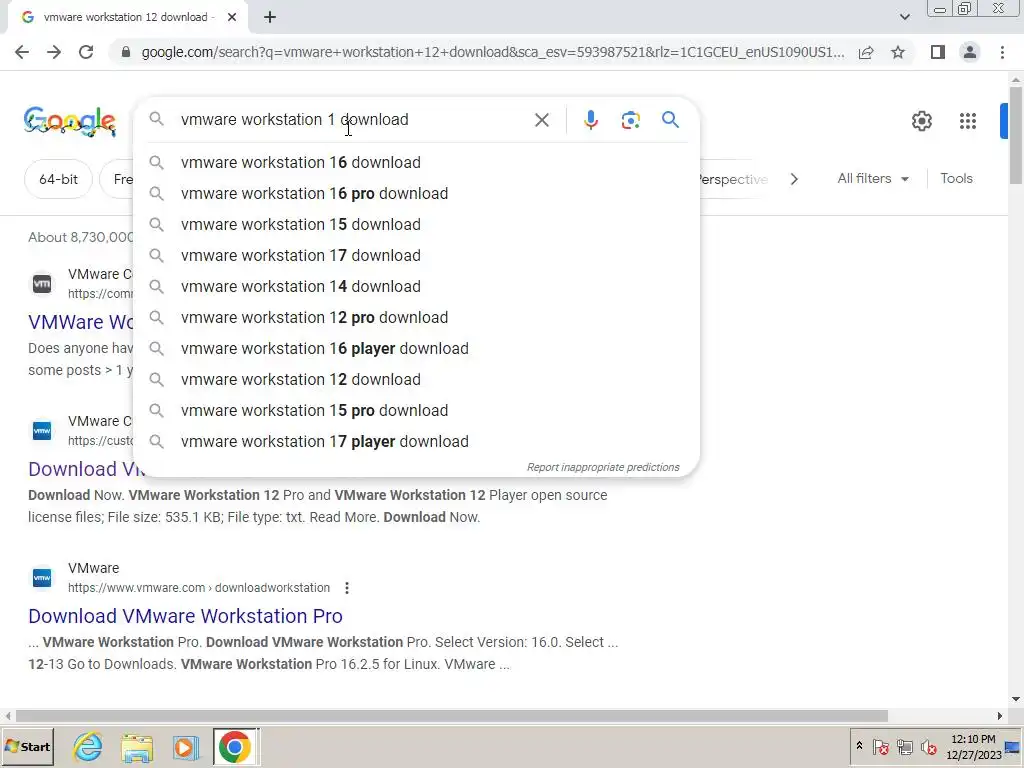Viewport: 1024px width, 768px height.
Task: Launch Internet Explorer from the taskbar
Action: (88, 747)
